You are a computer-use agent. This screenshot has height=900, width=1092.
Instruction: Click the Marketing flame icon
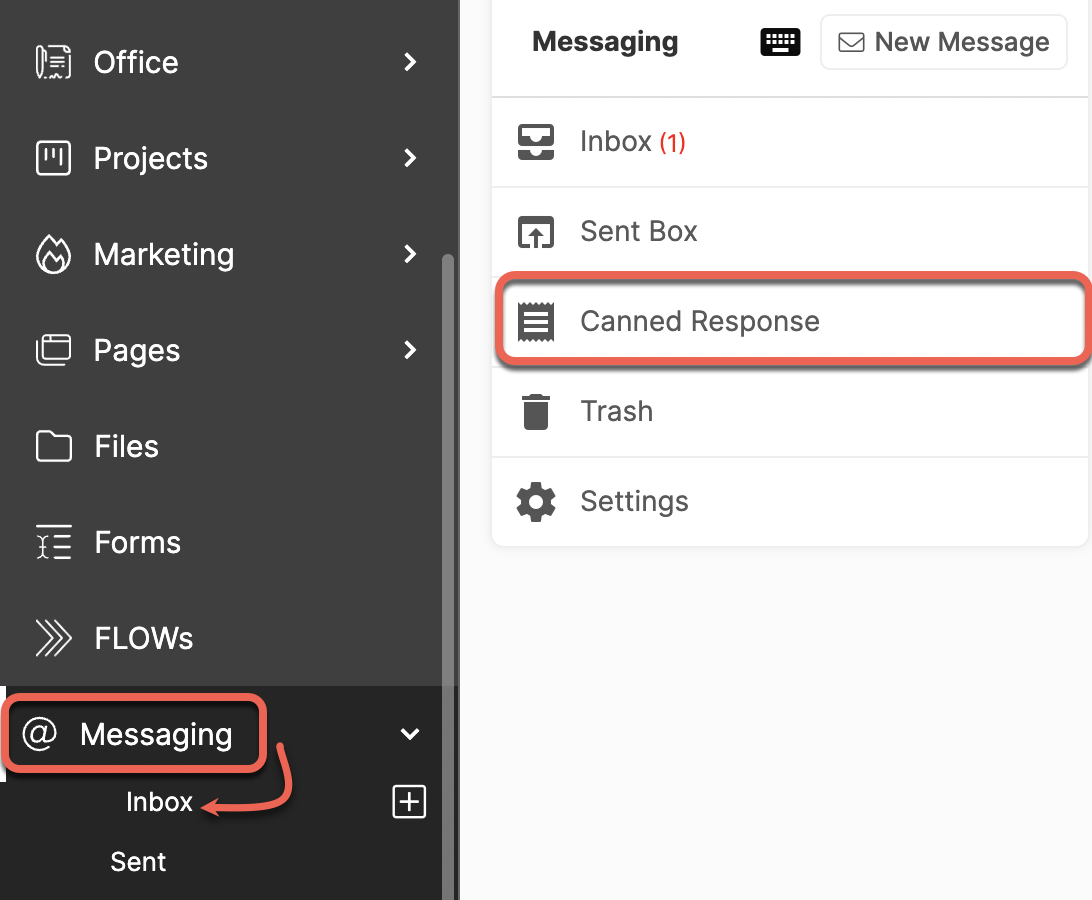point(53,254)
